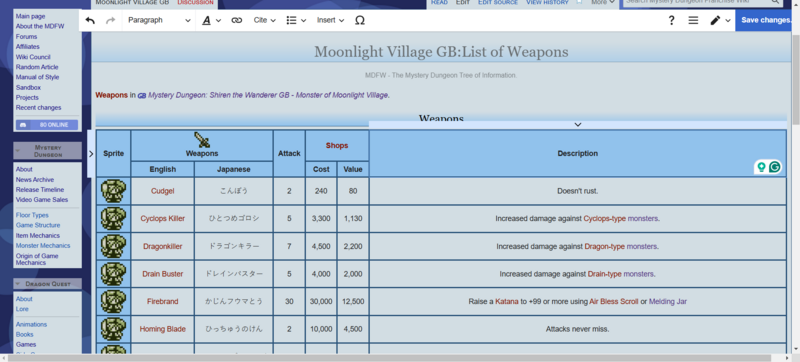Expand row options arrow beside Sprite header
Image resolution: width=800 pixels, height=362 pixels.
pyautogui.click(x=91, y=153)
